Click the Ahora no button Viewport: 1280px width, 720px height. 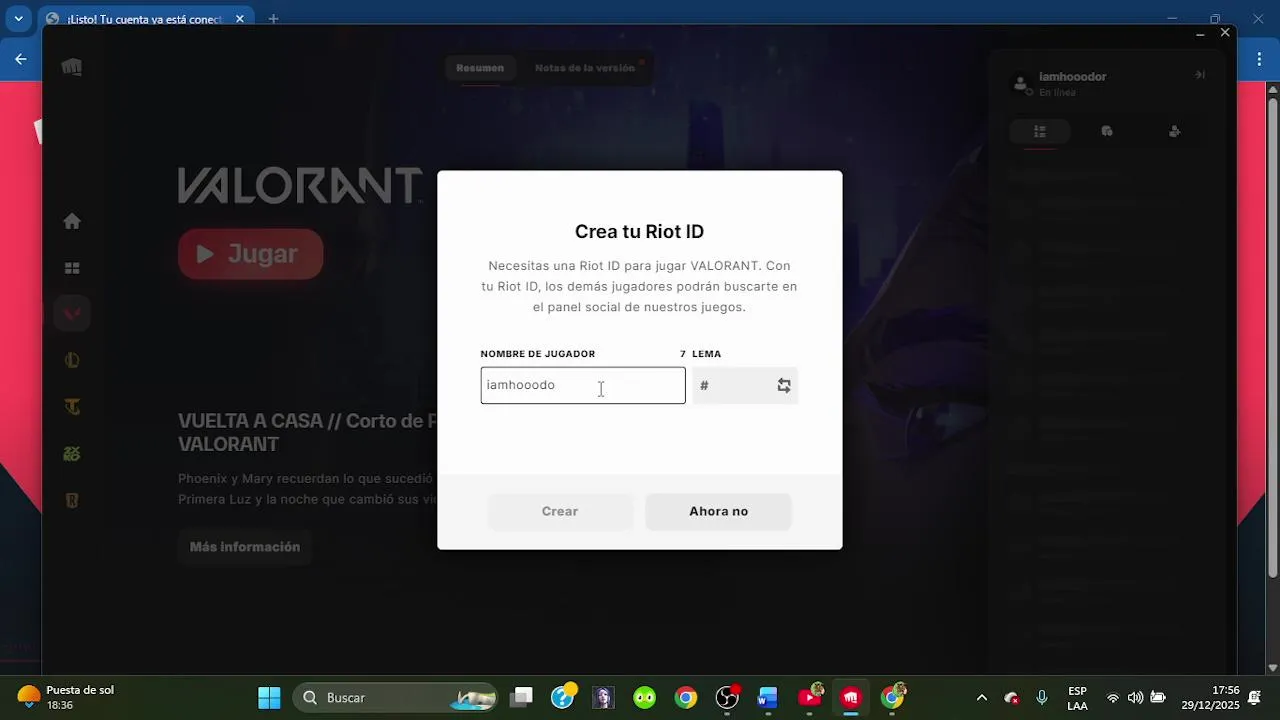tap(718, 511)
